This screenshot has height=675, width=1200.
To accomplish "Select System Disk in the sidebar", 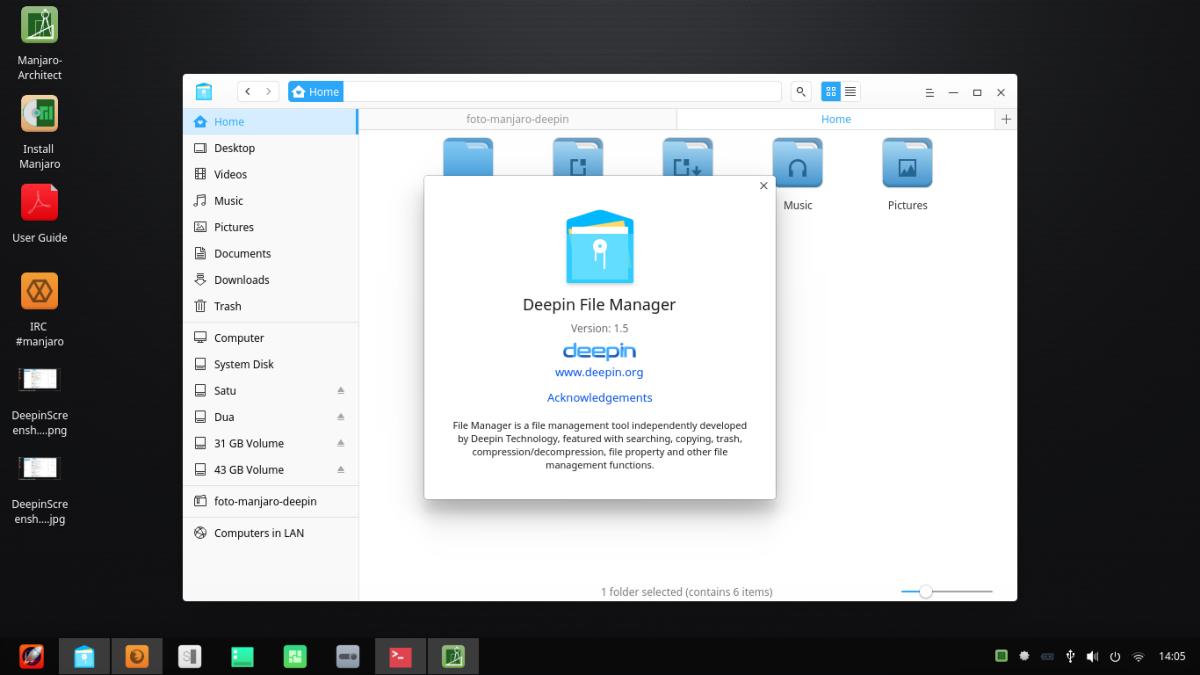I will click(x=270, y=364).
